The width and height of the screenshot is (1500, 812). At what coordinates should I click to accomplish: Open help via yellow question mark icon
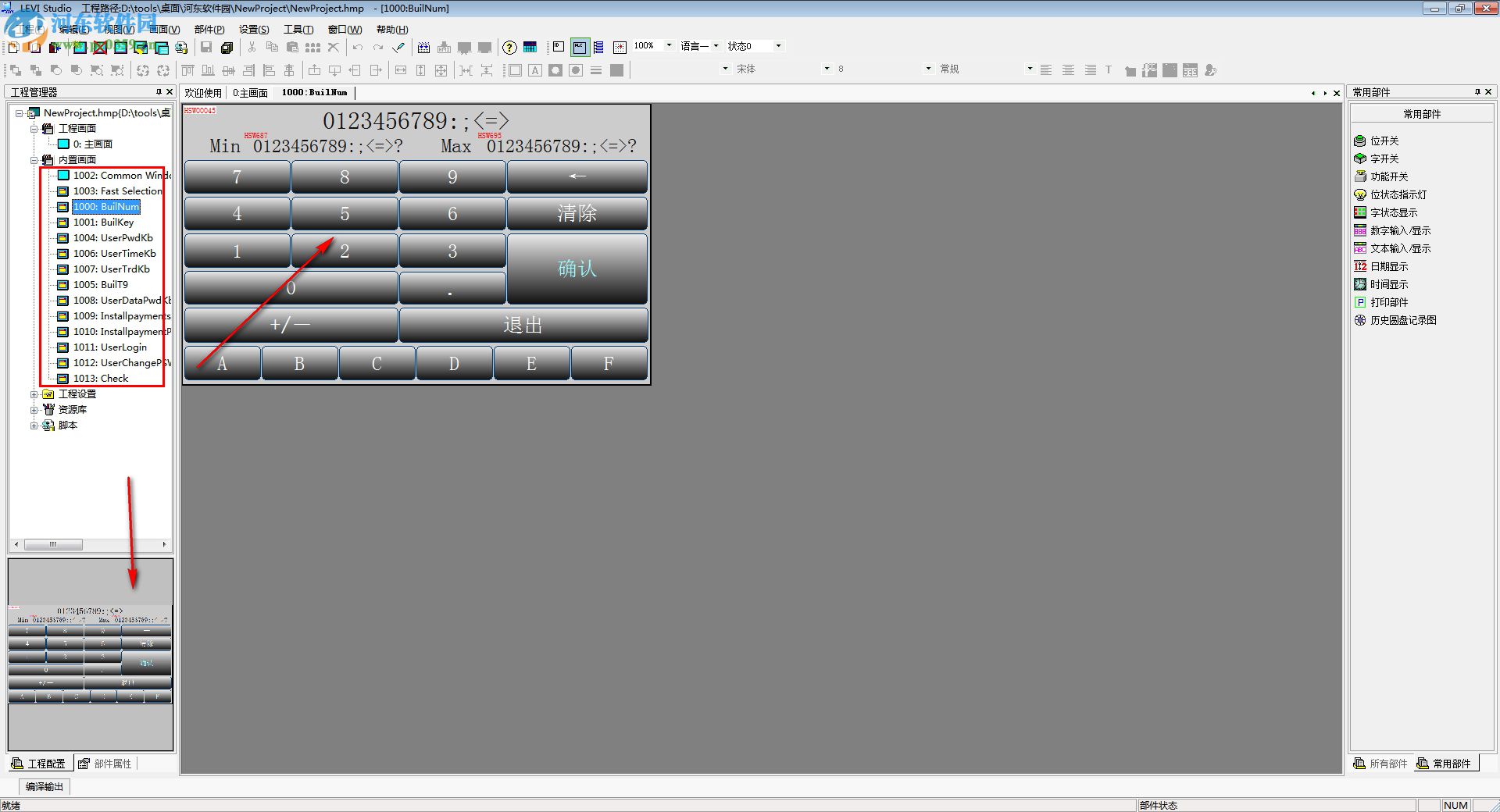(x=509, y=48)
